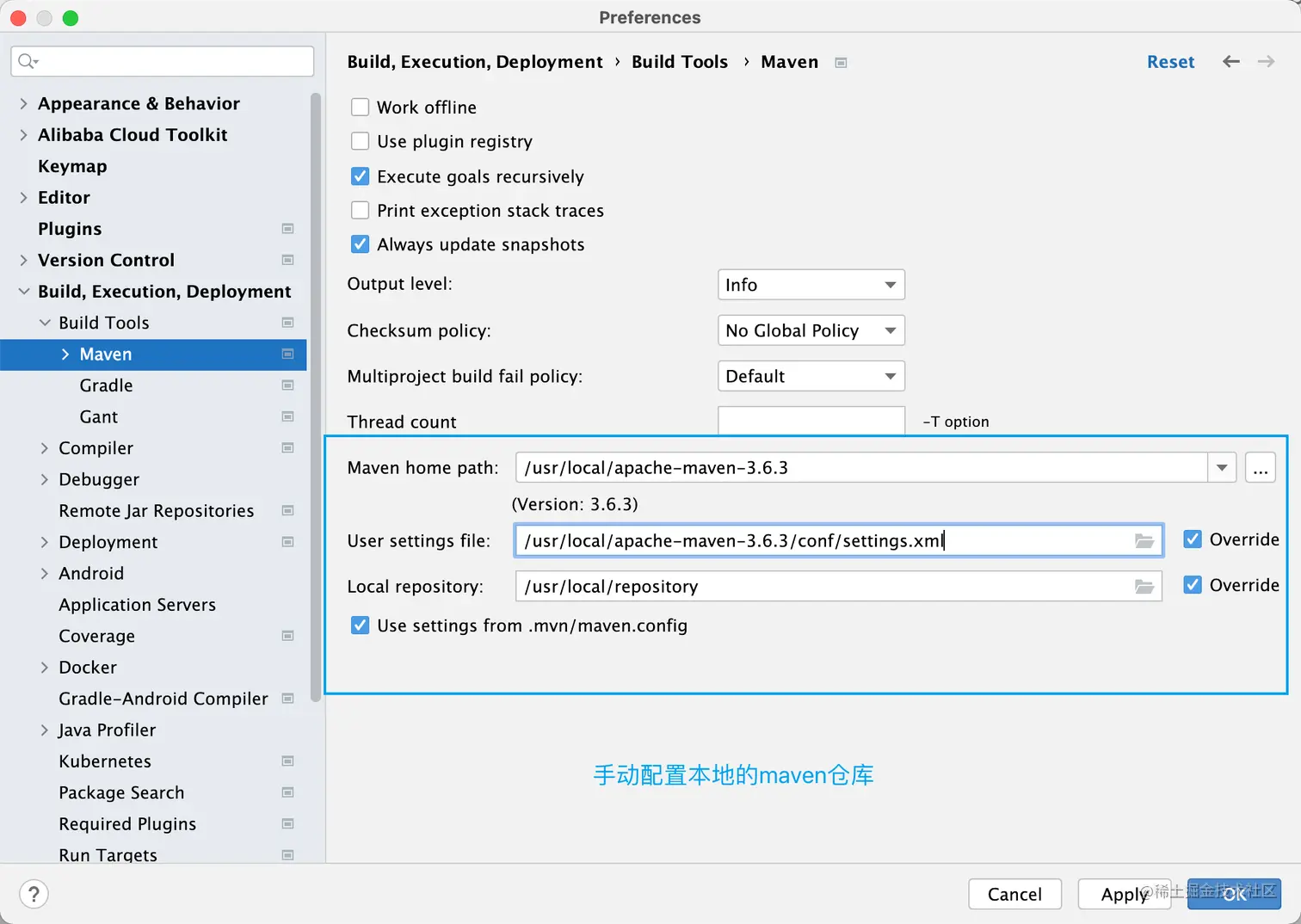The width and height of the screenshot is (1301, 924).
Task: Click Build Tools in breadcrumb
Action: [x=680, y=62]
